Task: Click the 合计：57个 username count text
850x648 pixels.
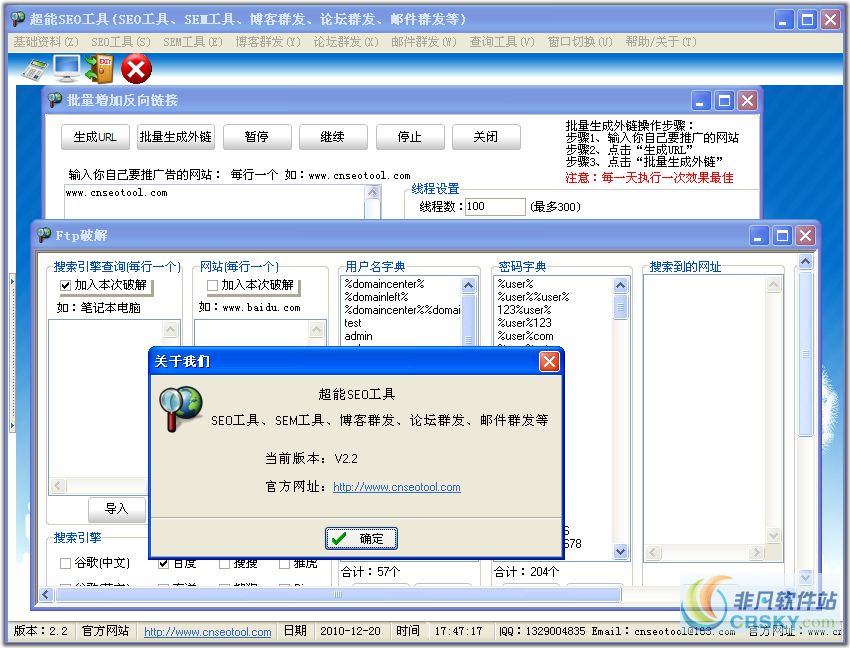Action: point(371,572)
